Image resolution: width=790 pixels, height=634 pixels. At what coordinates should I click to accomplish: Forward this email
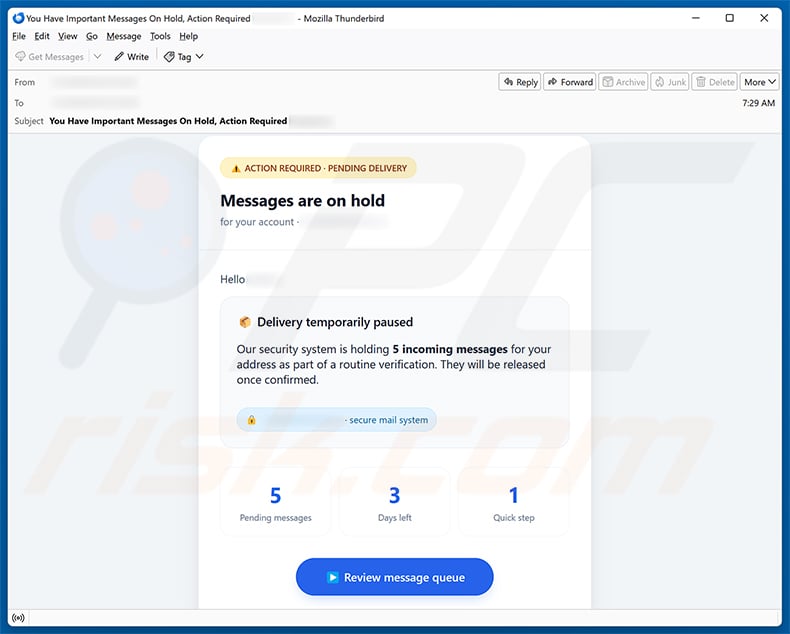(x=570, y=82)
